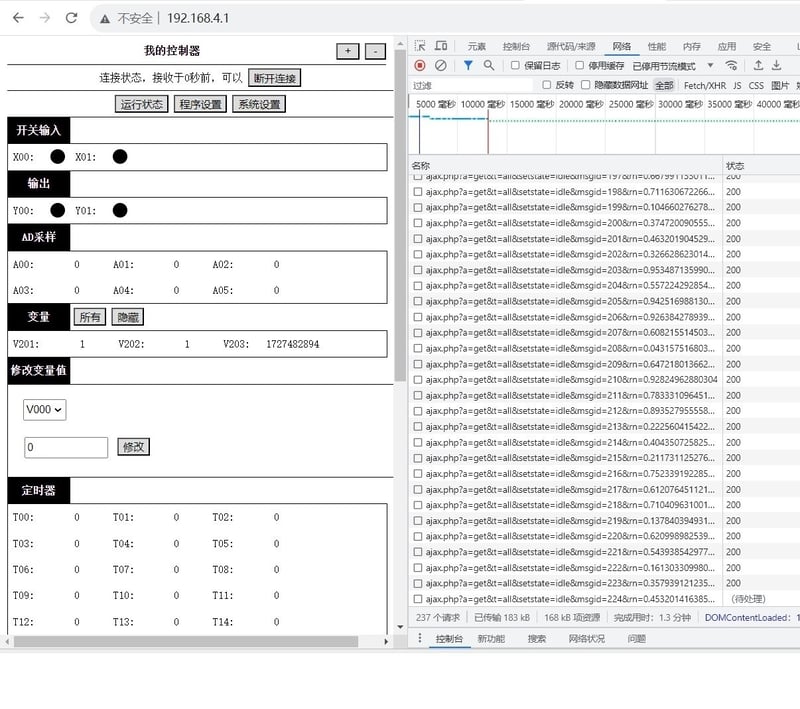Click the import HAR upload icon
The width and height of the screenshot is (800, 709).
758,65
